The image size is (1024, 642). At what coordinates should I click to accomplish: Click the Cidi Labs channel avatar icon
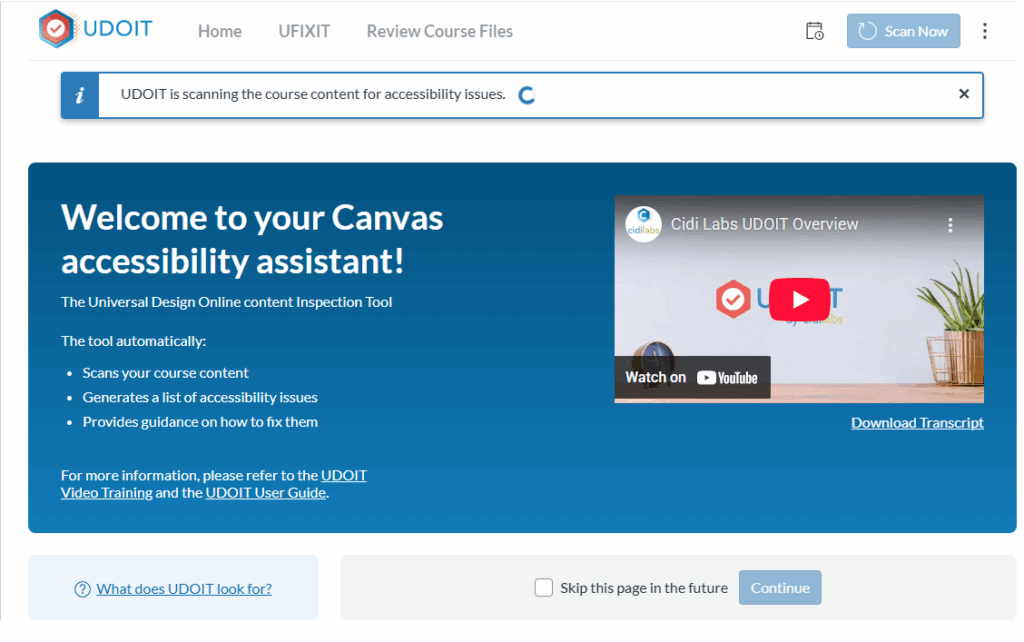pyautogui.click(x=644, y=224)
